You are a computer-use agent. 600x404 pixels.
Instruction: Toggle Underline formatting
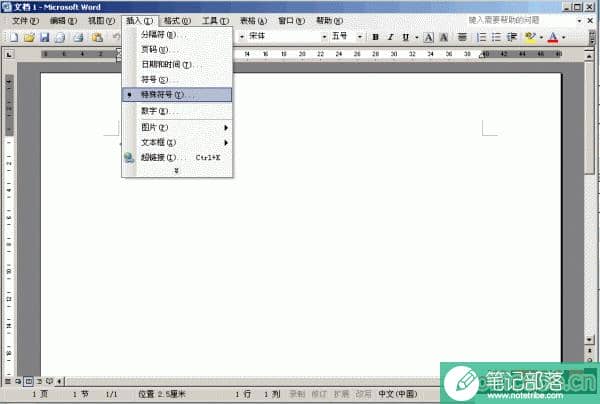[405, 37]
